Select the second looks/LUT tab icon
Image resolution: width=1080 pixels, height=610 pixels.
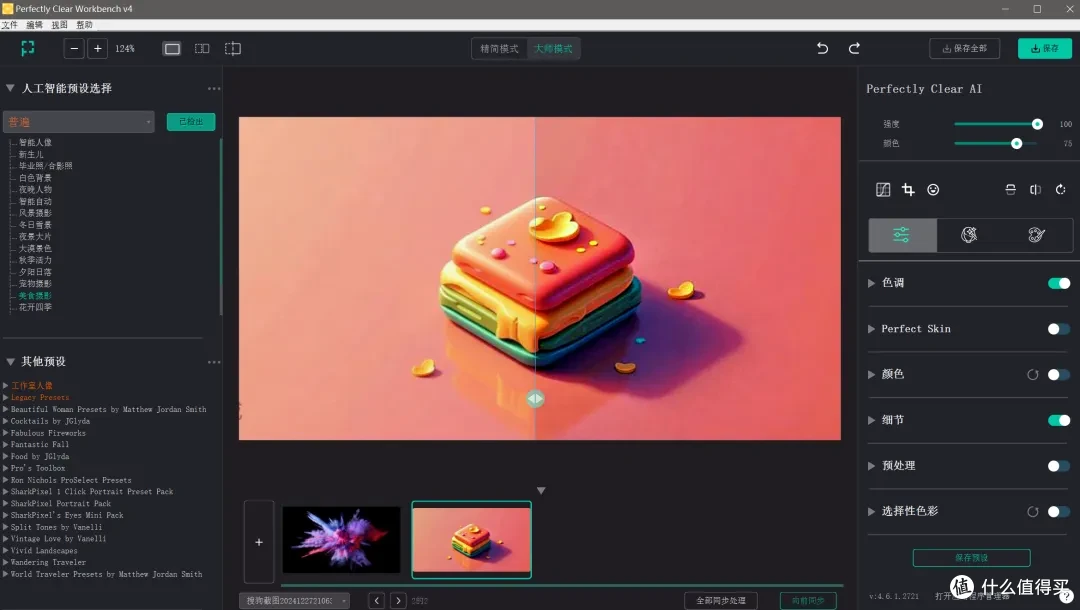coord(969,235)
